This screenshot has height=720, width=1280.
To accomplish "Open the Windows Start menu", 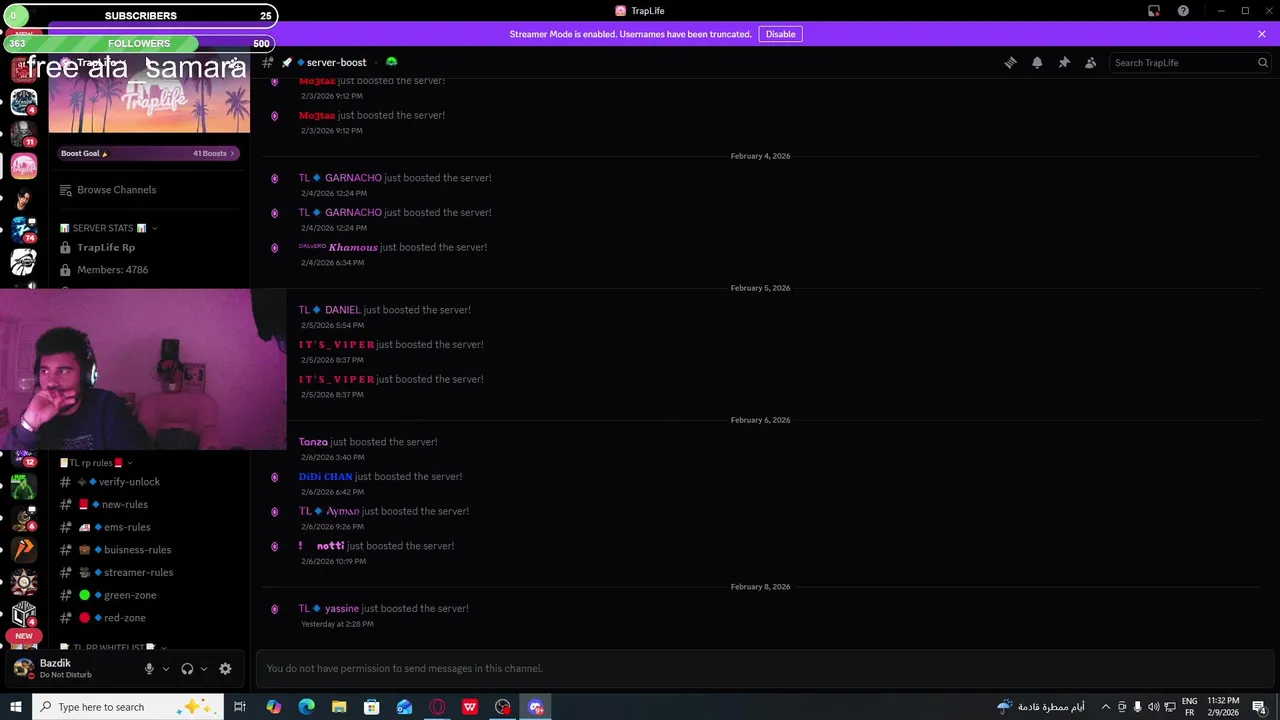I will click(x=16, y=707).
